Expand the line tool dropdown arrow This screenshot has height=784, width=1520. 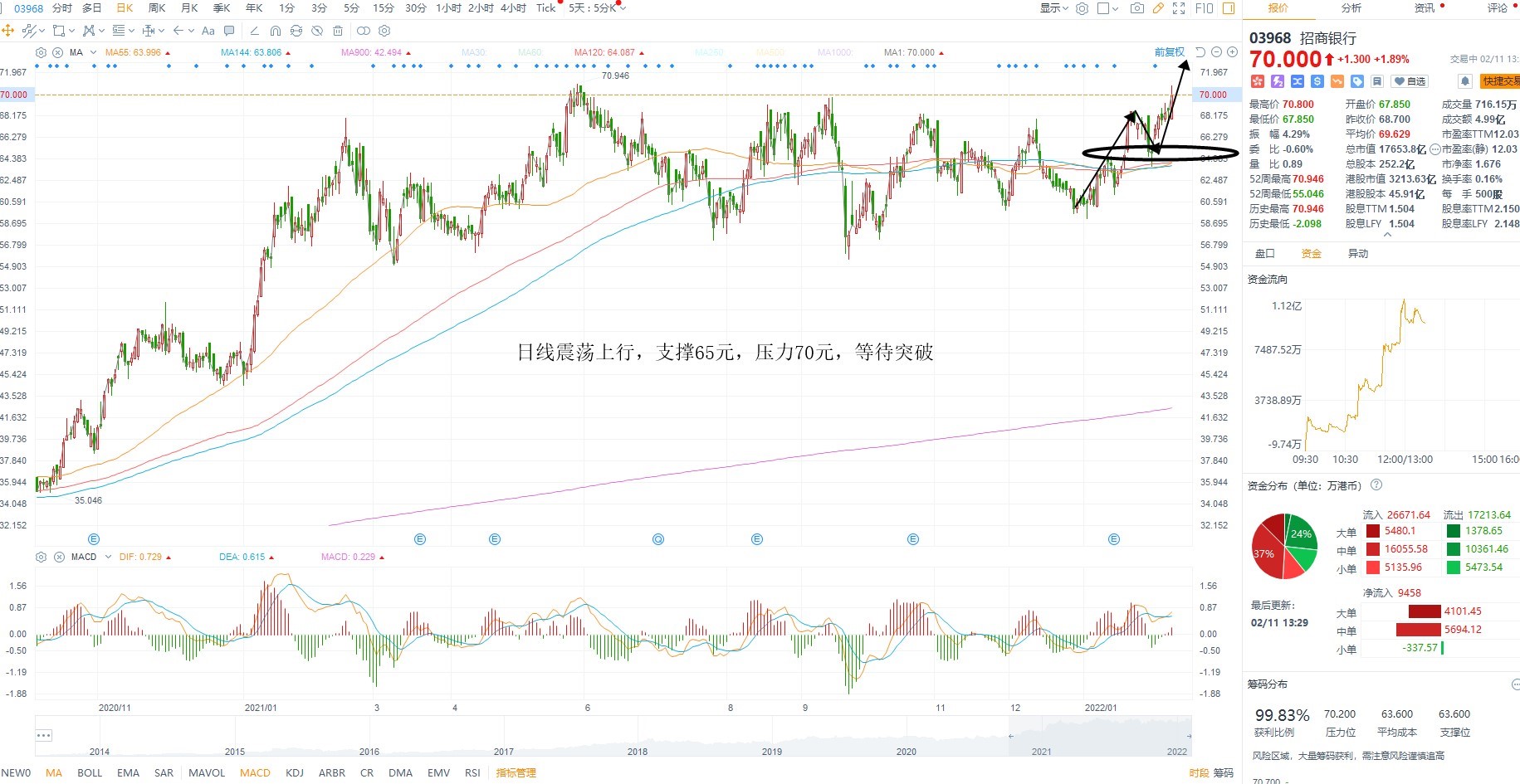[42, 31]
